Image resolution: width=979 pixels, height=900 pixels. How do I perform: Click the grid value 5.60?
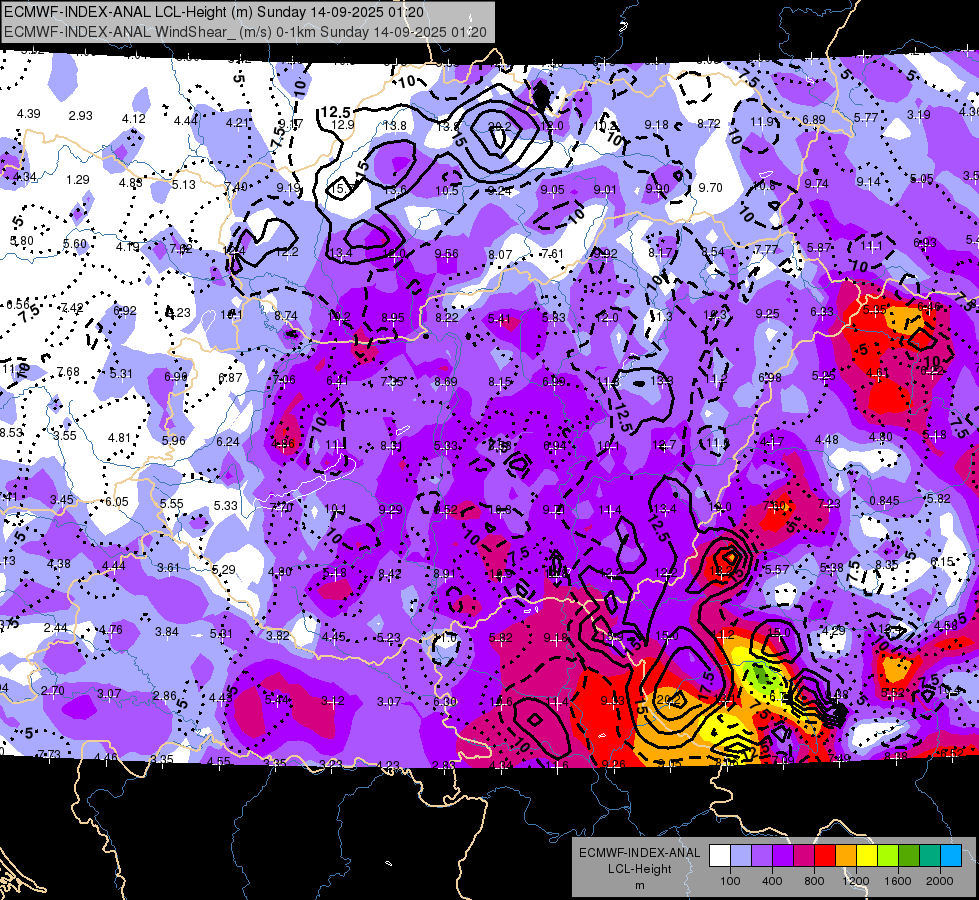(75, 244)
